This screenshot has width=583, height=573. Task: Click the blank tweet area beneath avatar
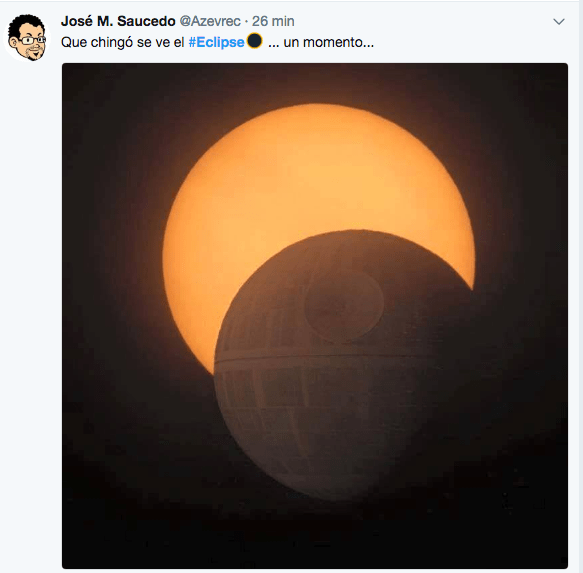click(x=30, y=297)
